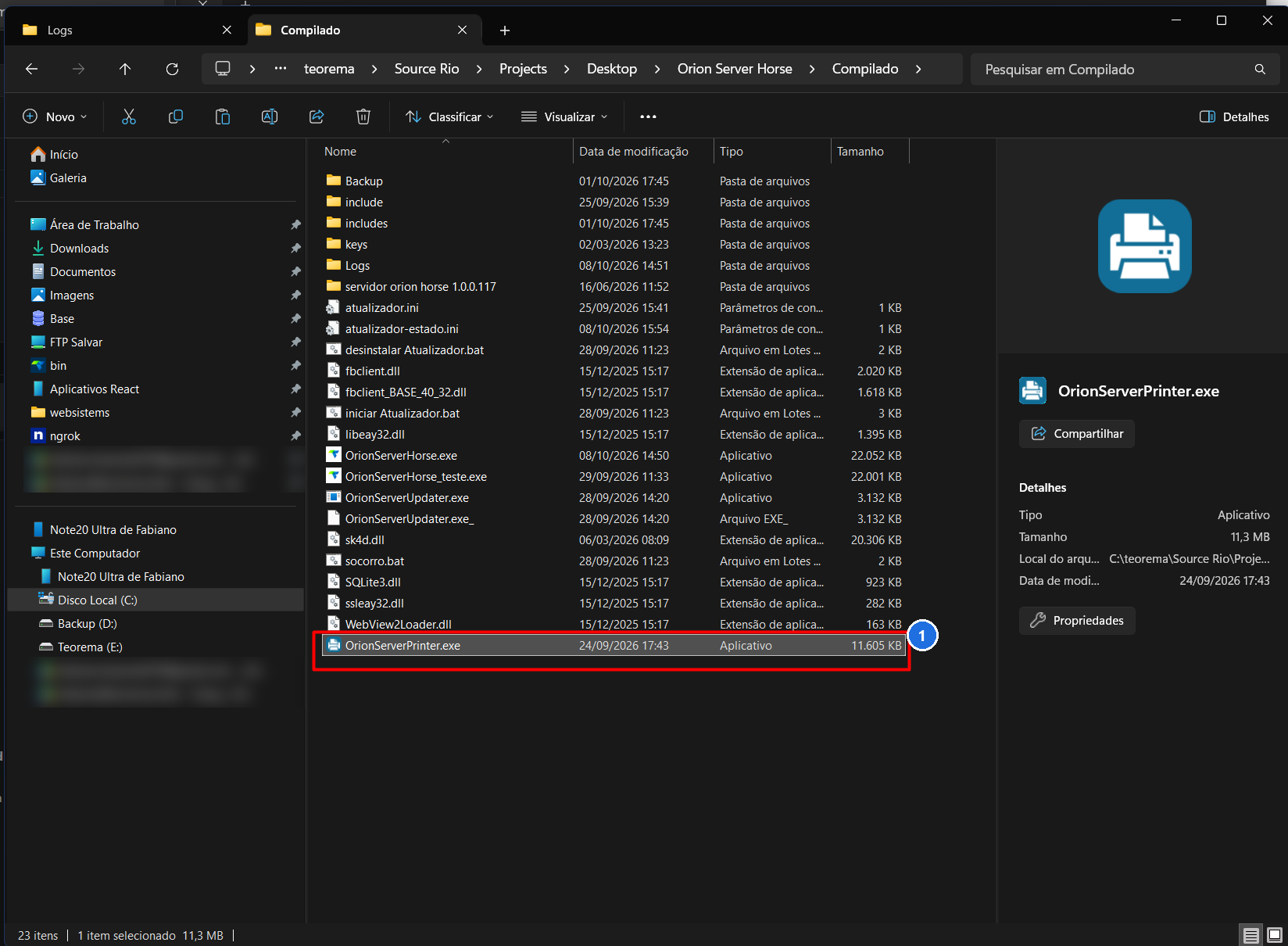Click the Copy icon in toolbar
Viewport: 1288px width, 946px height.
176,116
